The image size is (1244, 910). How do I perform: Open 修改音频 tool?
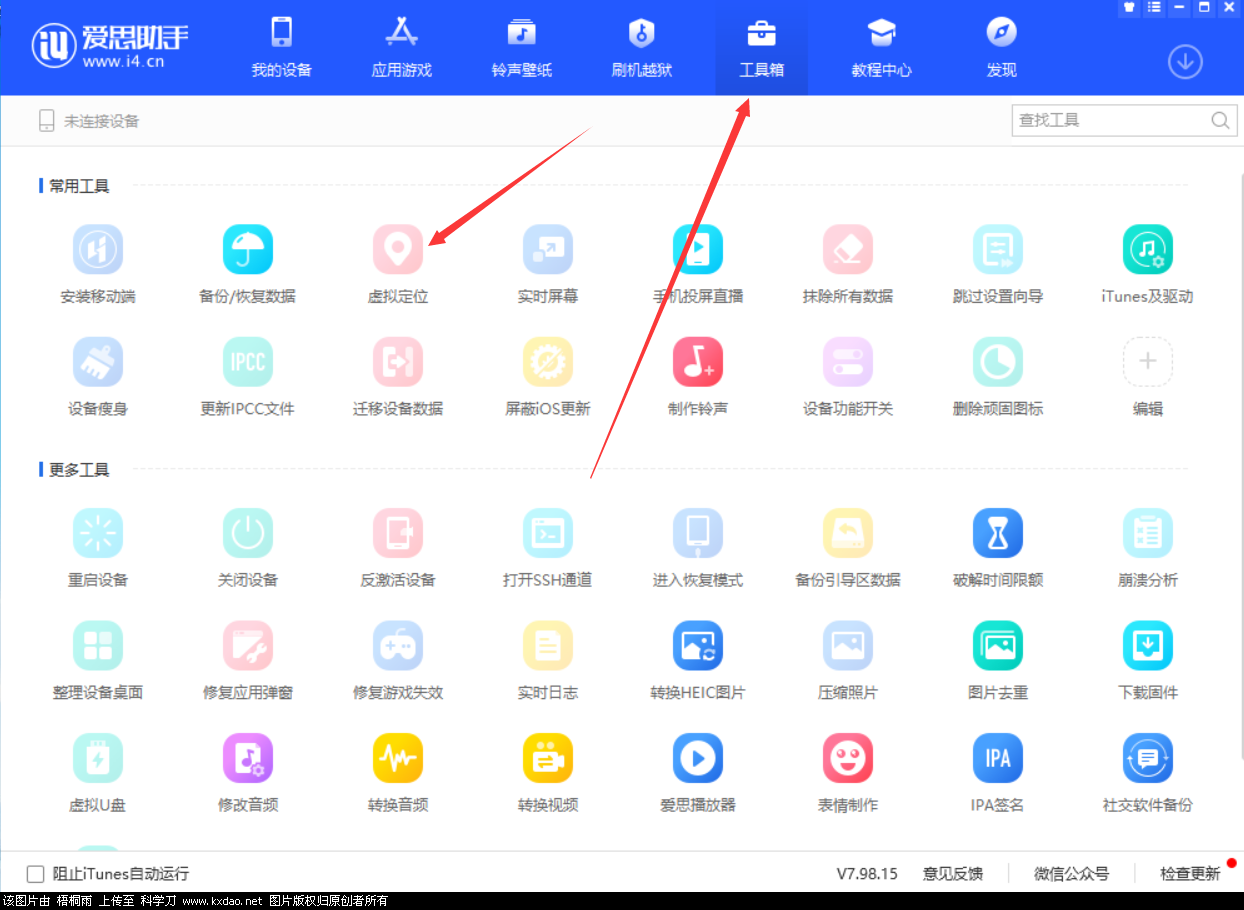point(248,758)
